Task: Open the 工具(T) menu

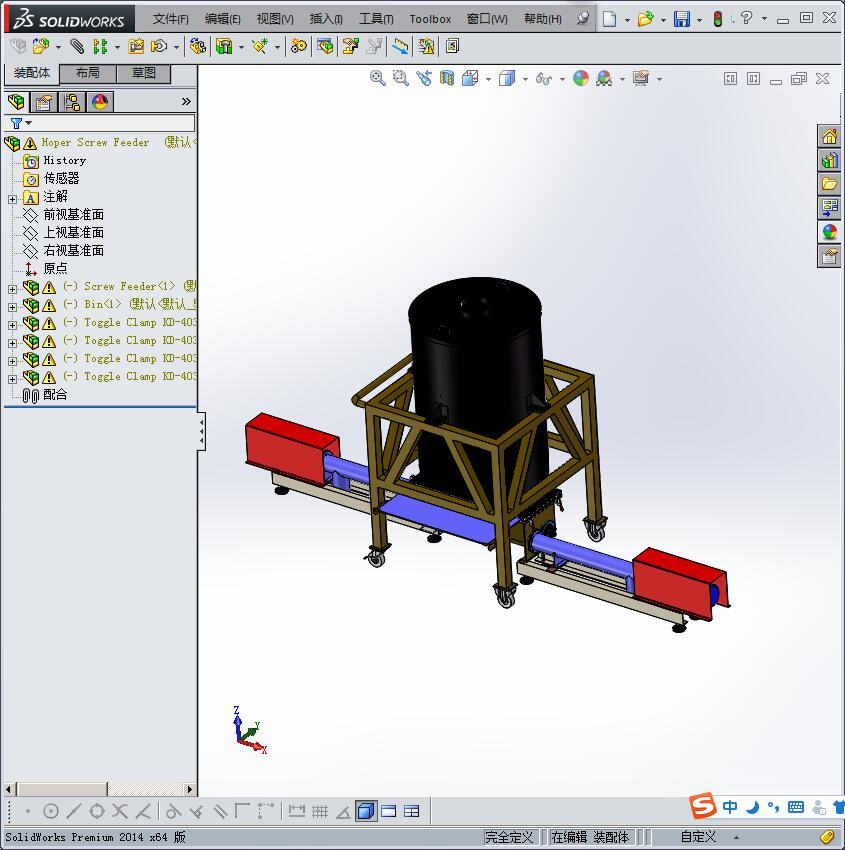Action: 376,19
